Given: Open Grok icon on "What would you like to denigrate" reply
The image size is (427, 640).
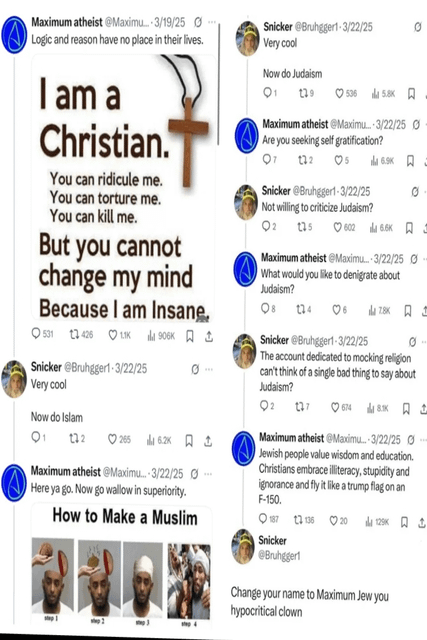Looking at the screenshot, I should pos(414,259).
